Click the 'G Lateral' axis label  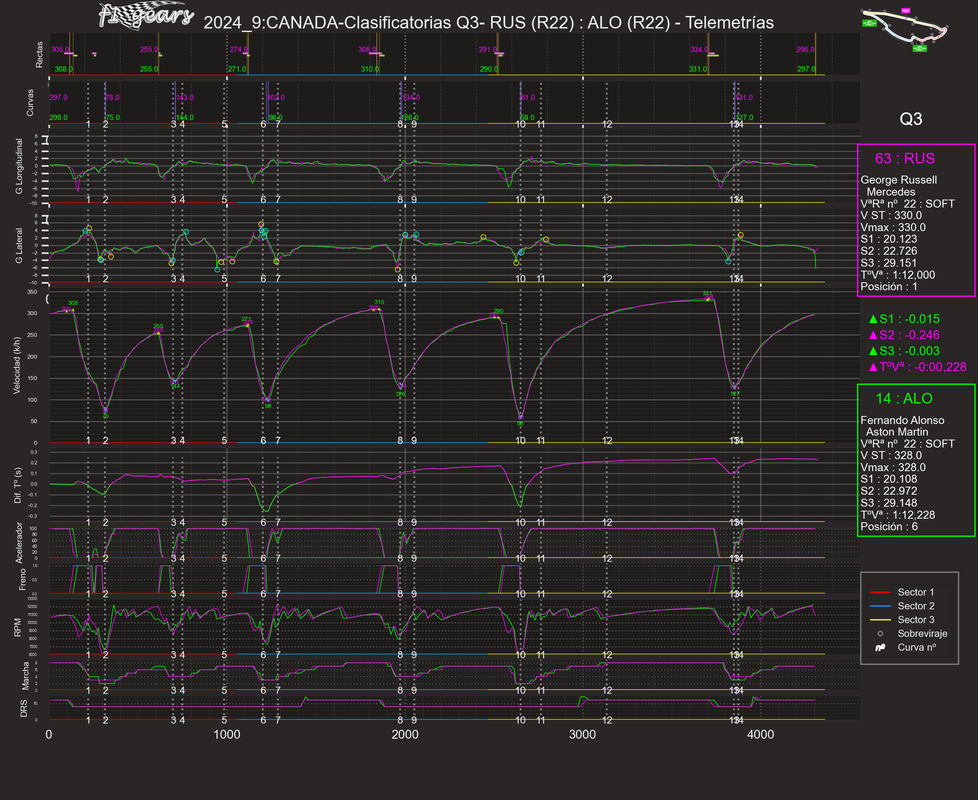(19, 245)
